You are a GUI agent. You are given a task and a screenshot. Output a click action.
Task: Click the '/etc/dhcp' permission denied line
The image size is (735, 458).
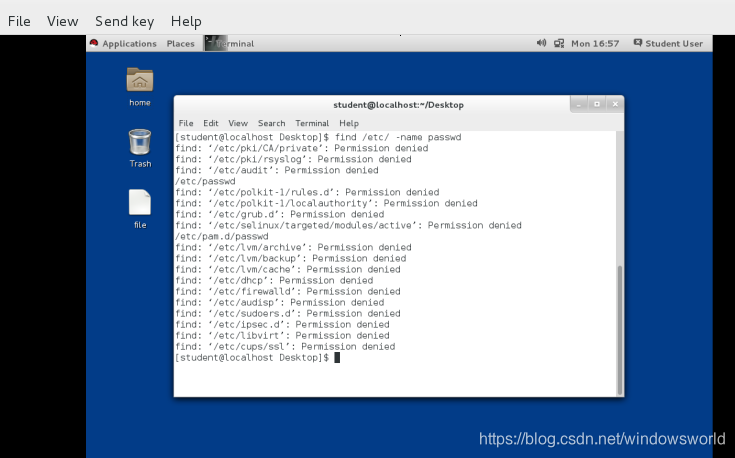pos(274,280)
